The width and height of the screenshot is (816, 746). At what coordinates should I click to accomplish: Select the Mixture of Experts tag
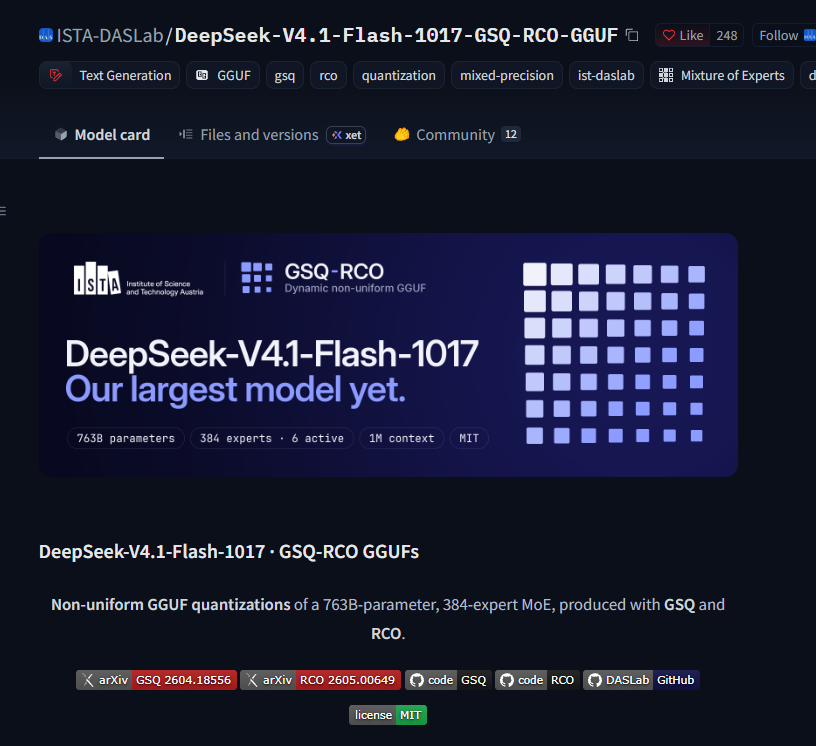(x=722, y=75)
